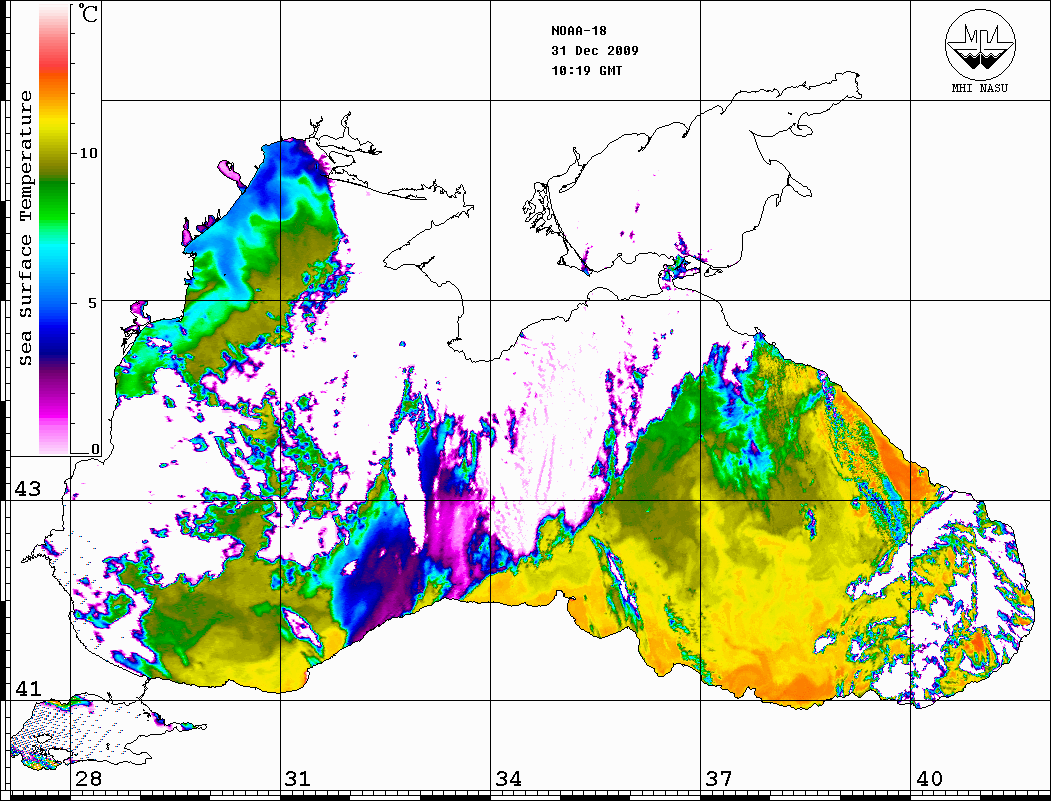Click the '31 Dec 2009' date text
Viewport: 1051px width, 801px height.
[595, 51]
